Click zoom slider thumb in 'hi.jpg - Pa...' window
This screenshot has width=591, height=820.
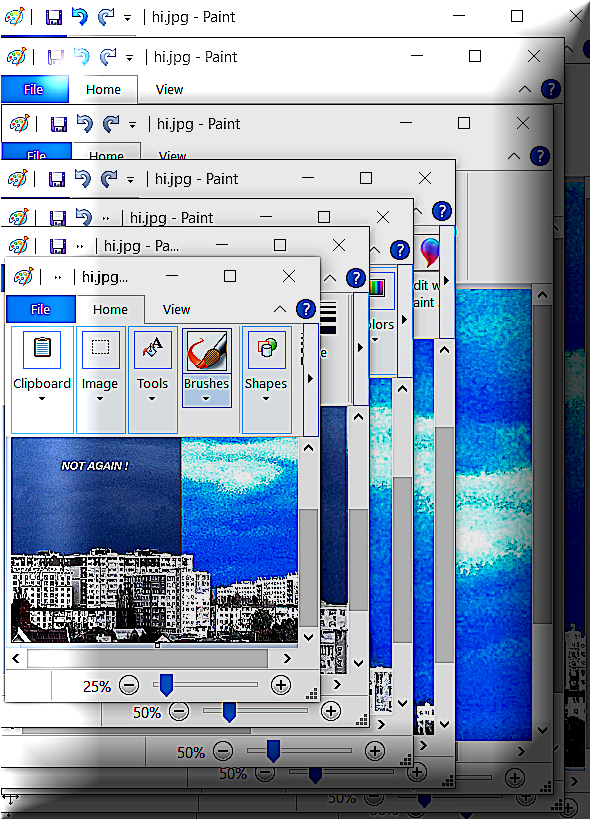(229, 712)
